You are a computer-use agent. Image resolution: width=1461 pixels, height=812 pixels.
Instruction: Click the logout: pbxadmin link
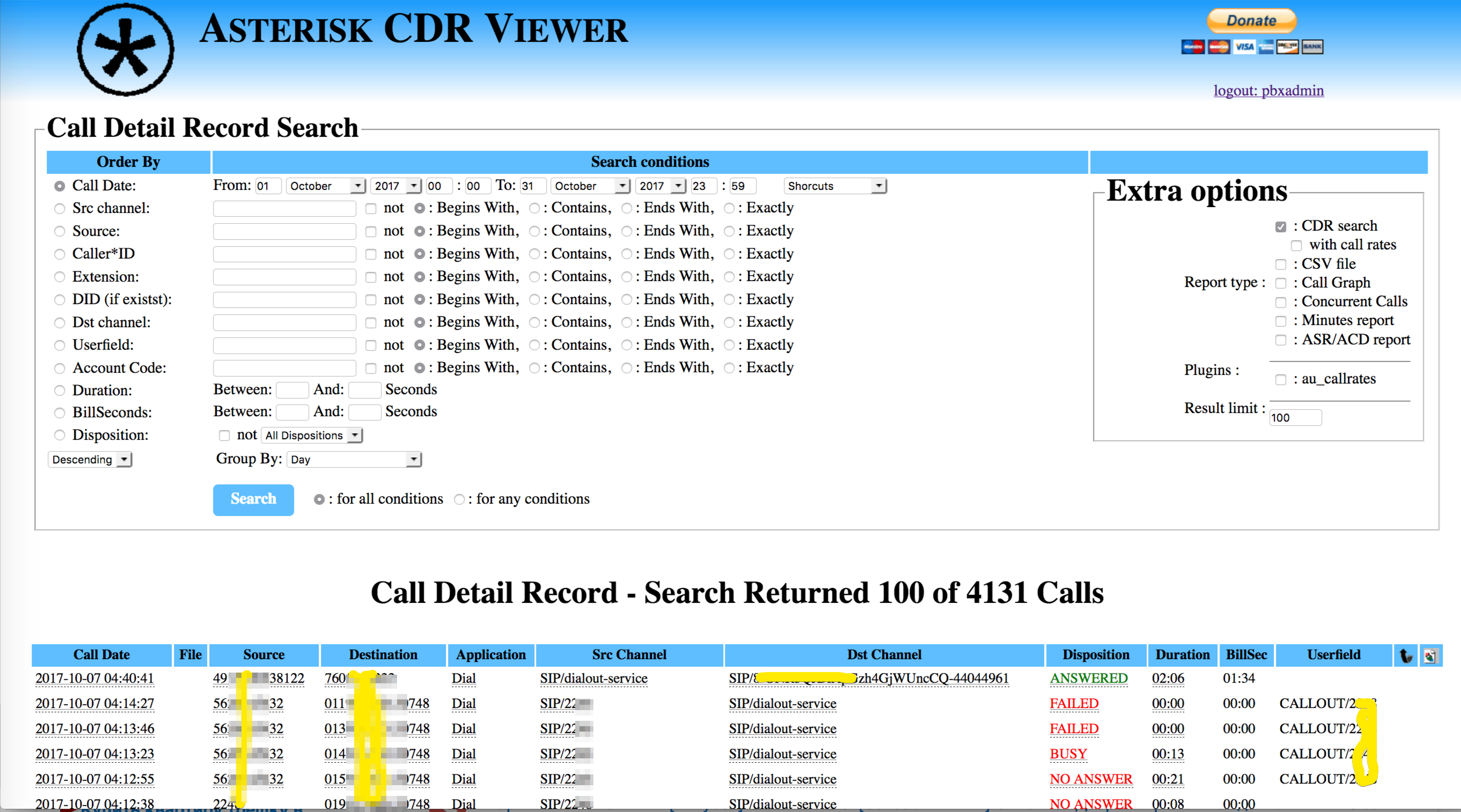[x=1268, y=91]
